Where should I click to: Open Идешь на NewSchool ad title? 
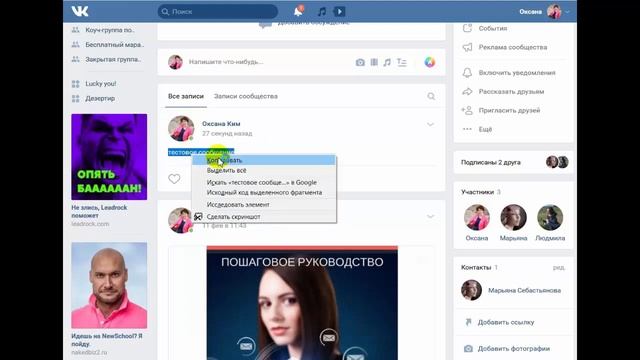click(x=107, y=340)
